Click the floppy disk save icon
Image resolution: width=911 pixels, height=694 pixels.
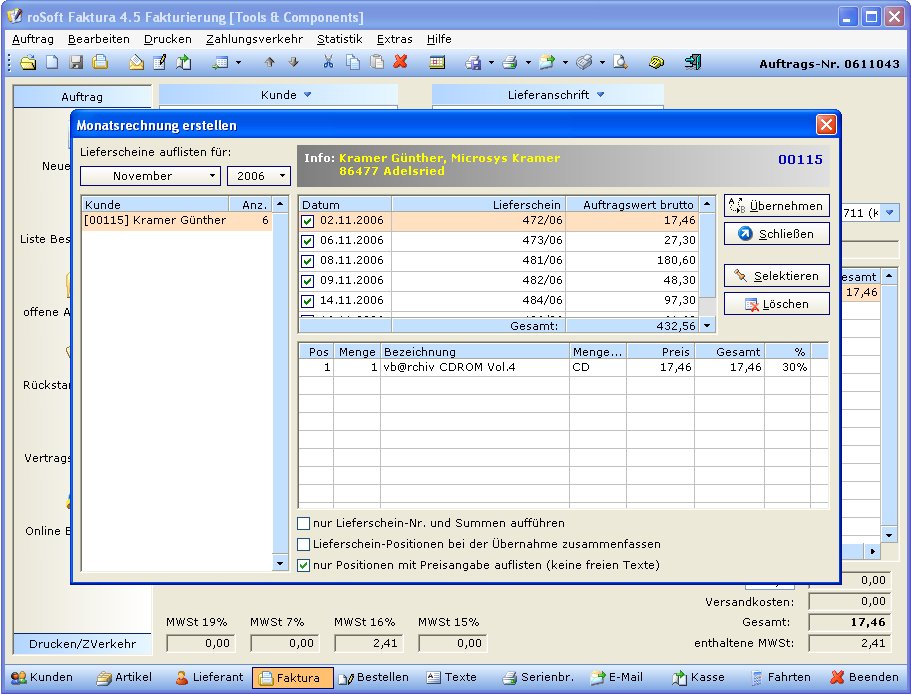76,63
